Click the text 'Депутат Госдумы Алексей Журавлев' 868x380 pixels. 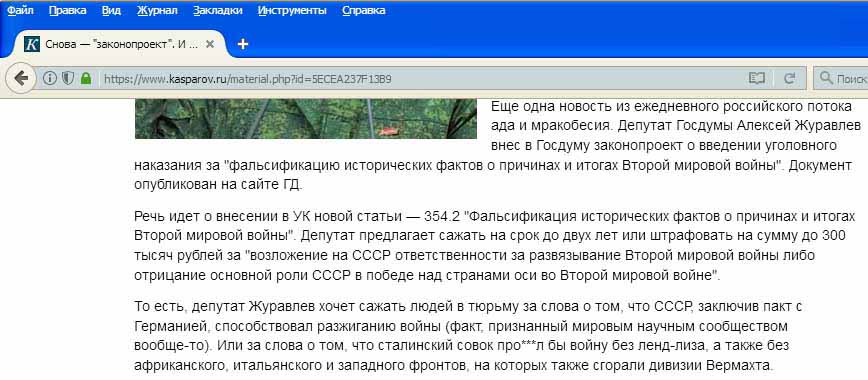tap(739, 126)
